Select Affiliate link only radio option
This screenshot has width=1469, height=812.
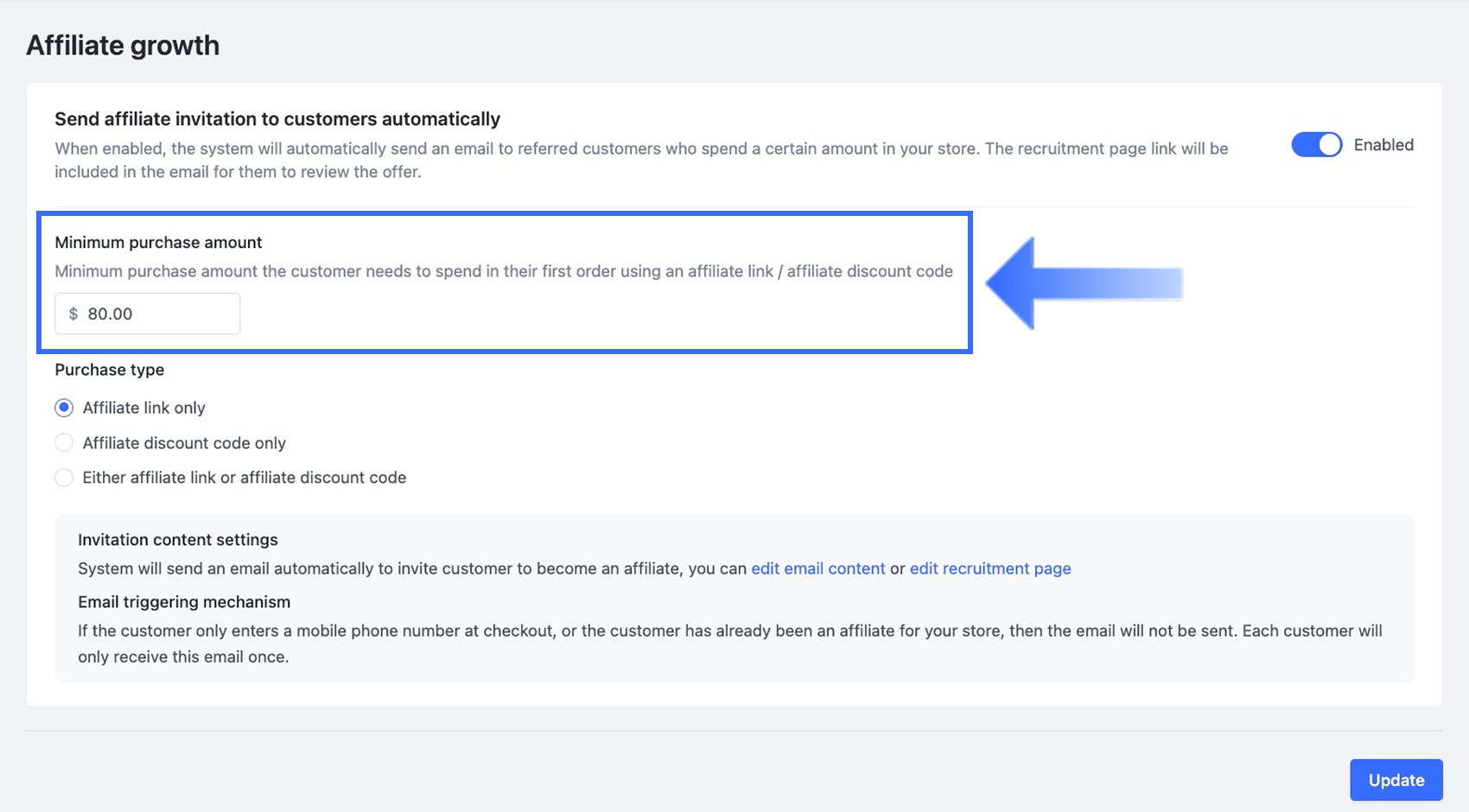pyautogui.click(x=64, y=408)
